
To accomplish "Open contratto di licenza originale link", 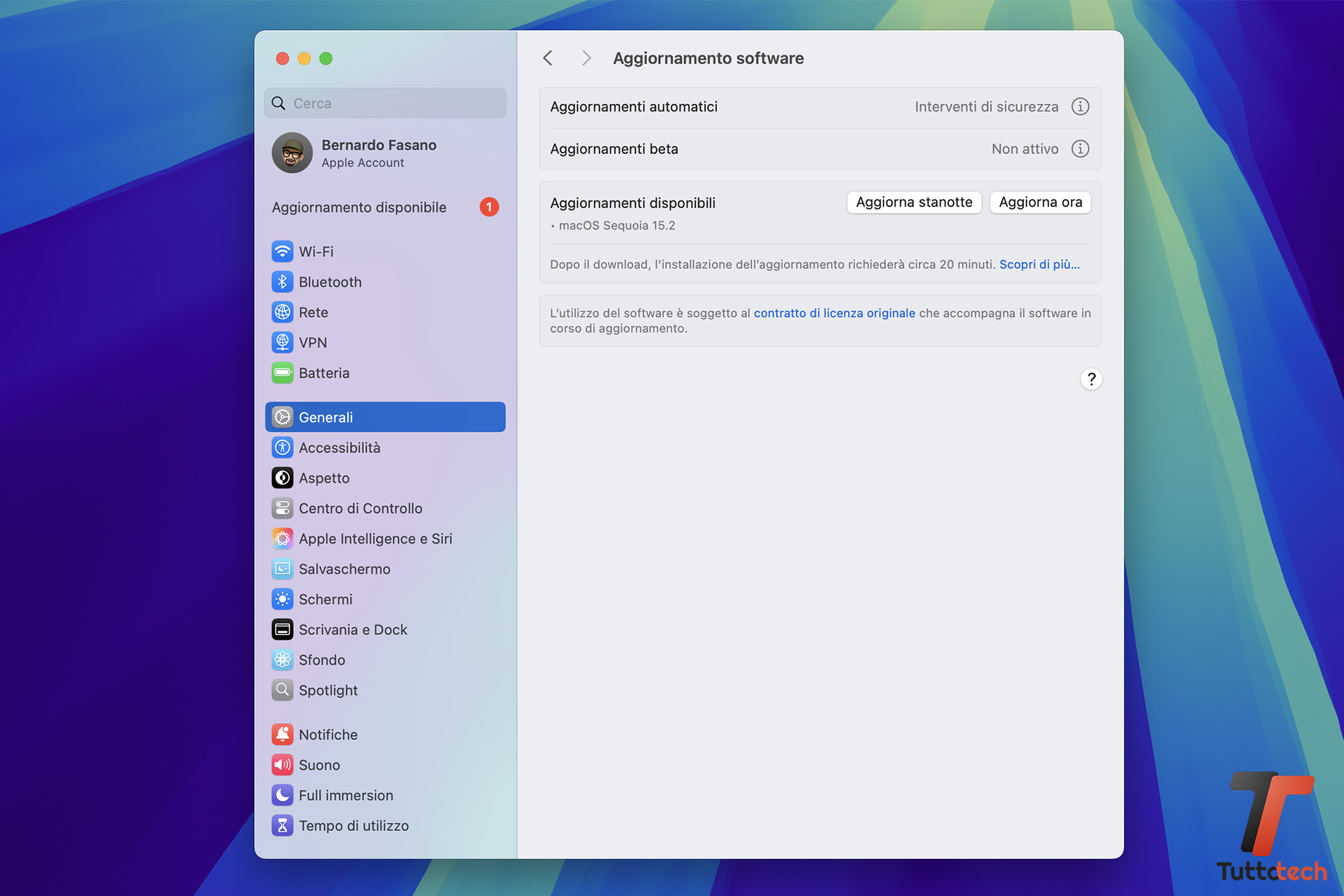I will click(x=834, y=313).
